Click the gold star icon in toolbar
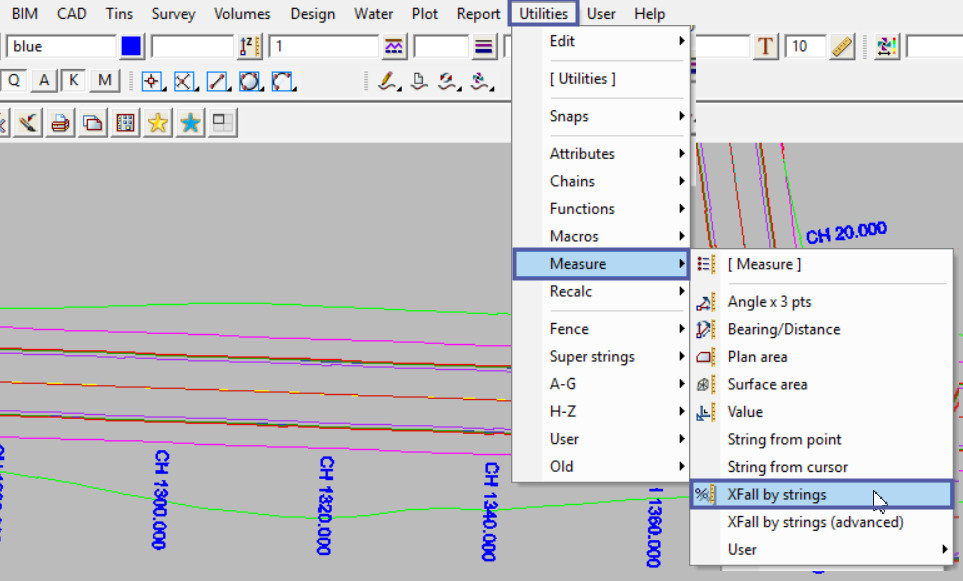963x581 pixels. tap(157, 123)
